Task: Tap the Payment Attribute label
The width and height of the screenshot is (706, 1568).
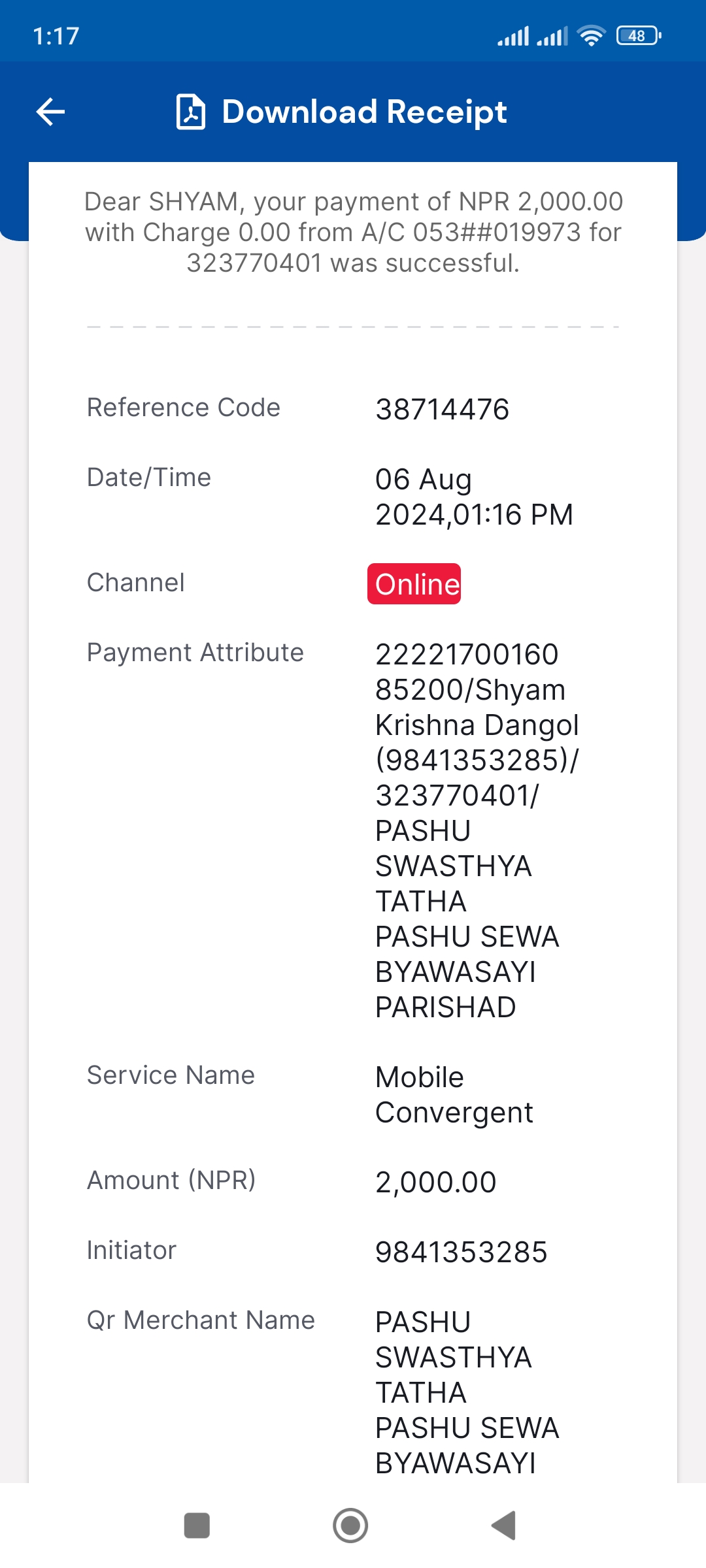Action: coord(195,653)
